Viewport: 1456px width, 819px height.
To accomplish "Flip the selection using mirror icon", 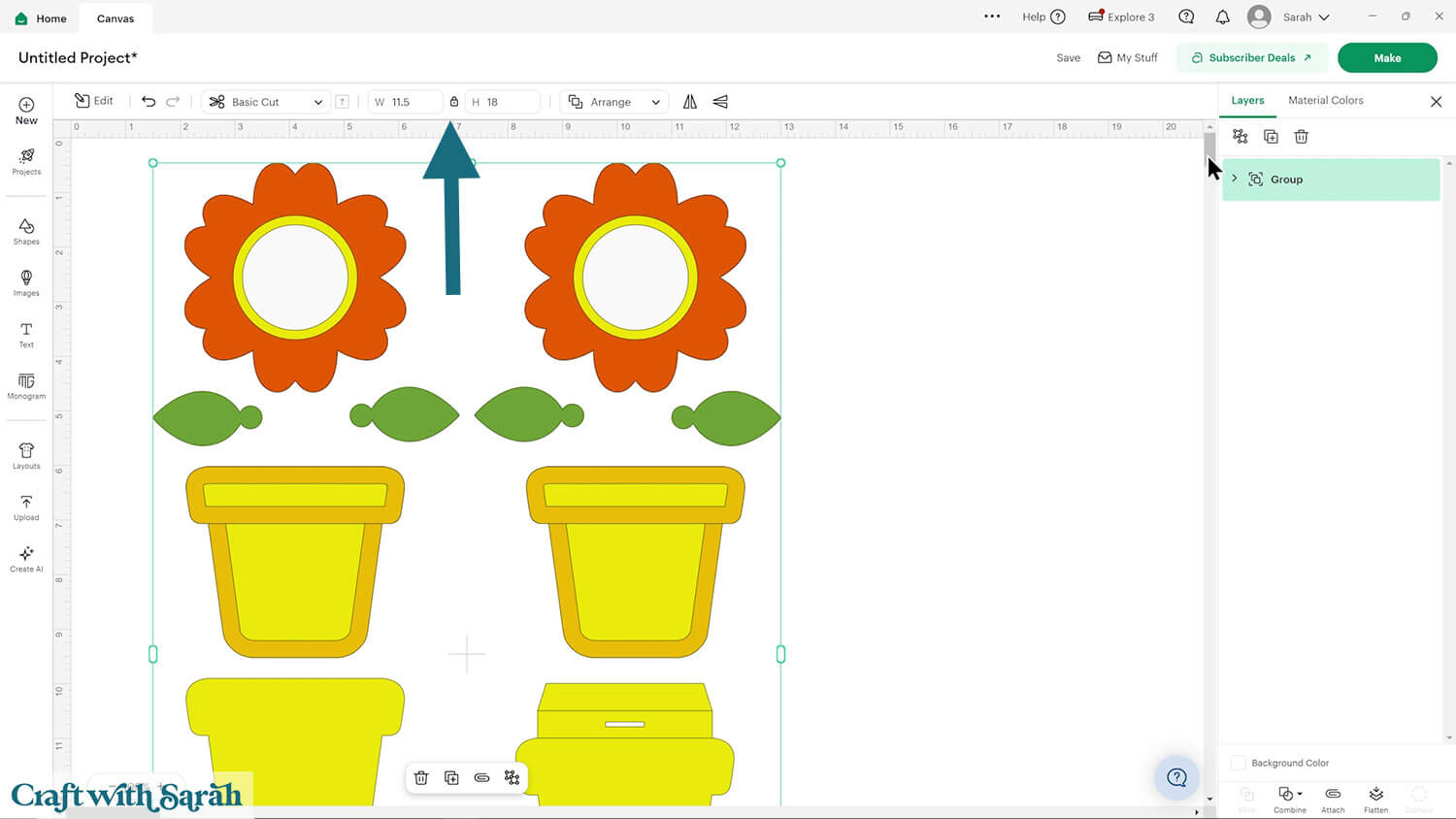I will [x=690, y=102].
